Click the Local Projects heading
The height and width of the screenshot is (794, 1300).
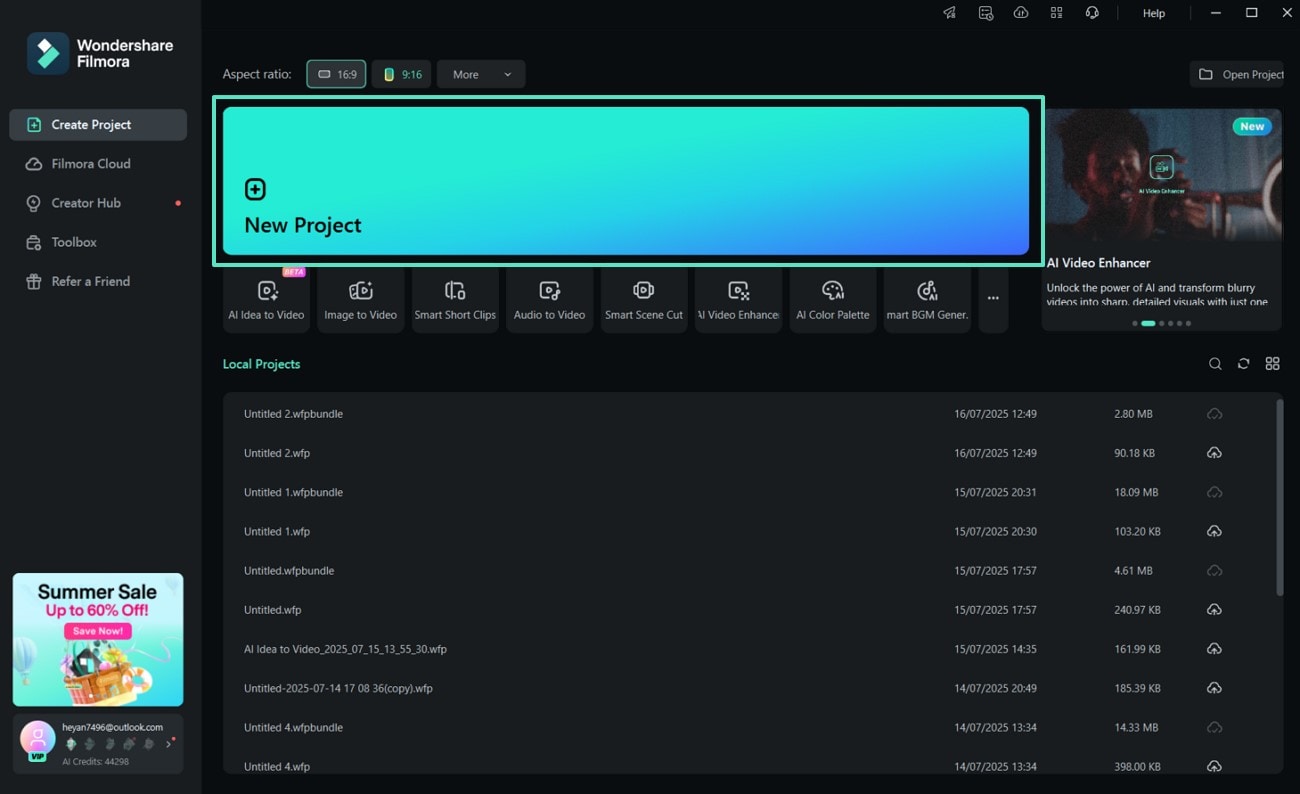(261, 364)
